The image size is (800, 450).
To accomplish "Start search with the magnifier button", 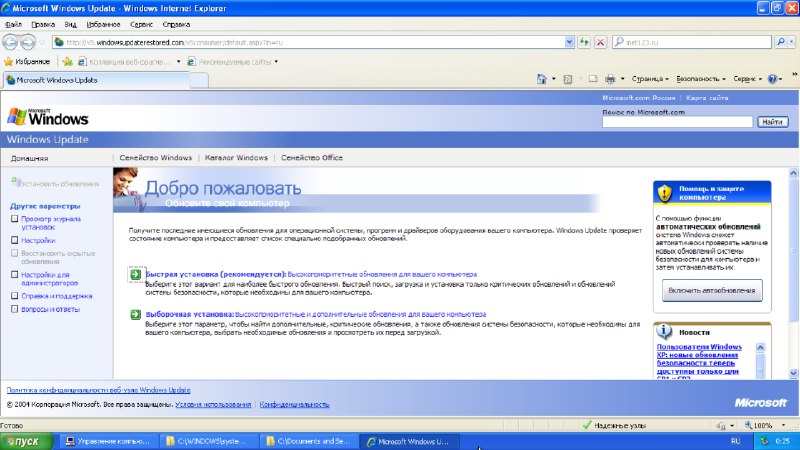I will tap(781, 42).
